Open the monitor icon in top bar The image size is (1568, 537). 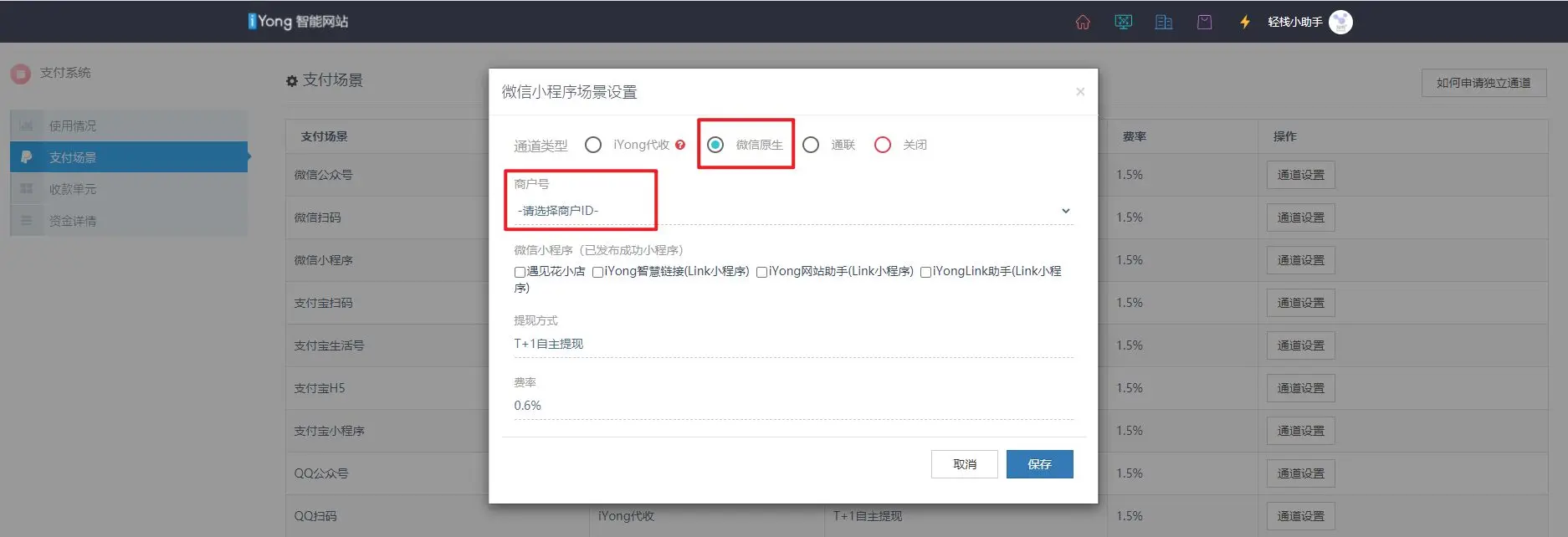[1123, 23]
